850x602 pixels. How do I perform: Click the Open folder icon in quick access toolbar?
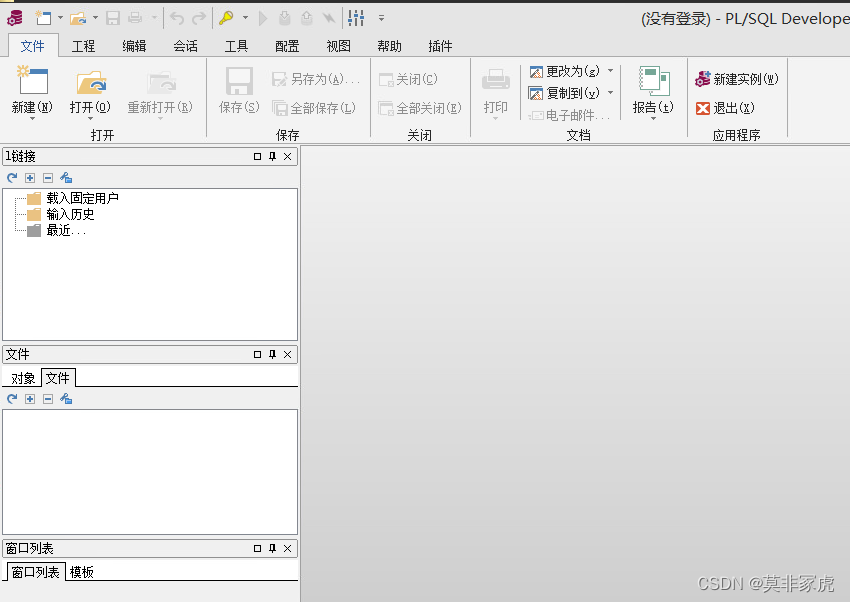click(x=78, y=18)
